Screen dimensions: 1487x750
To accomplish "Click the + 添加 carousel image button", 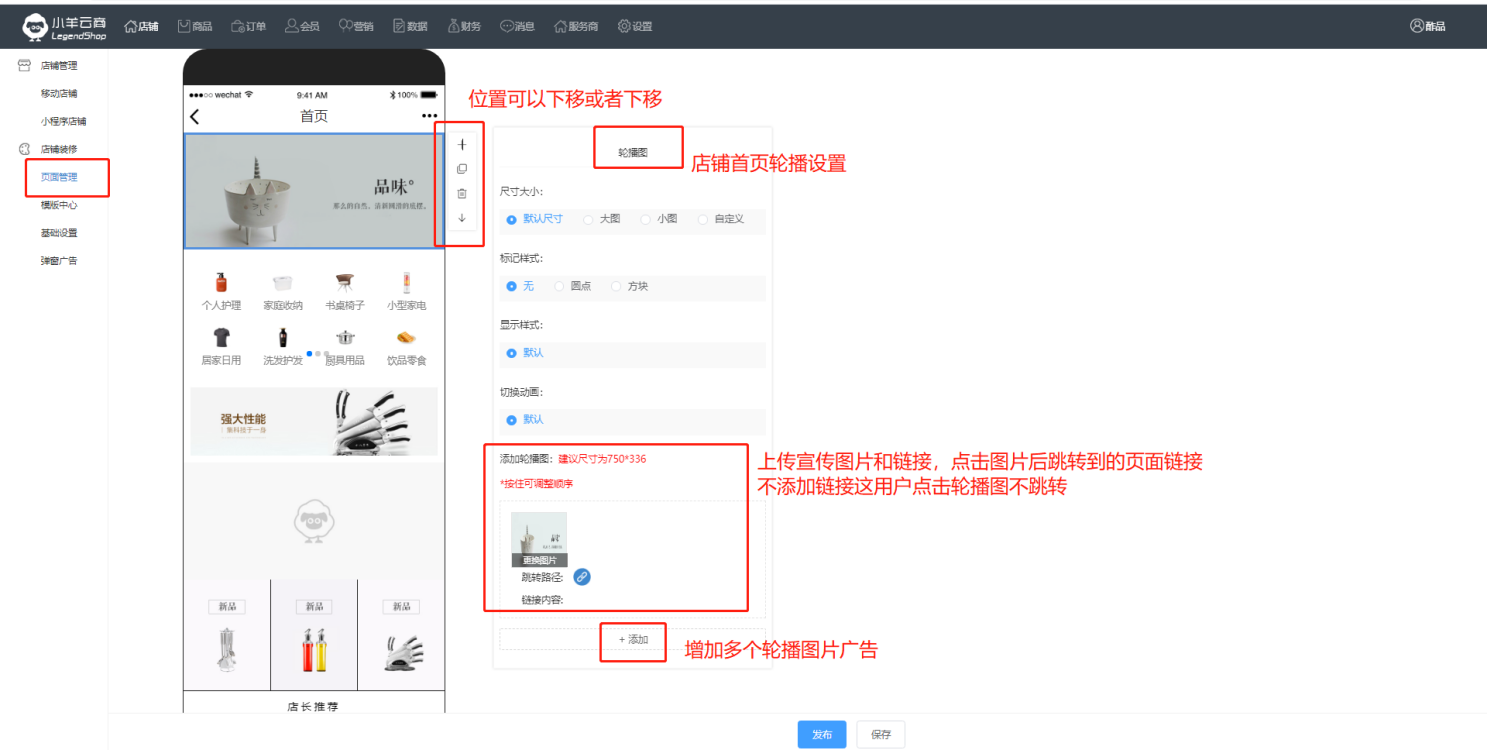I will coord(633,640).
